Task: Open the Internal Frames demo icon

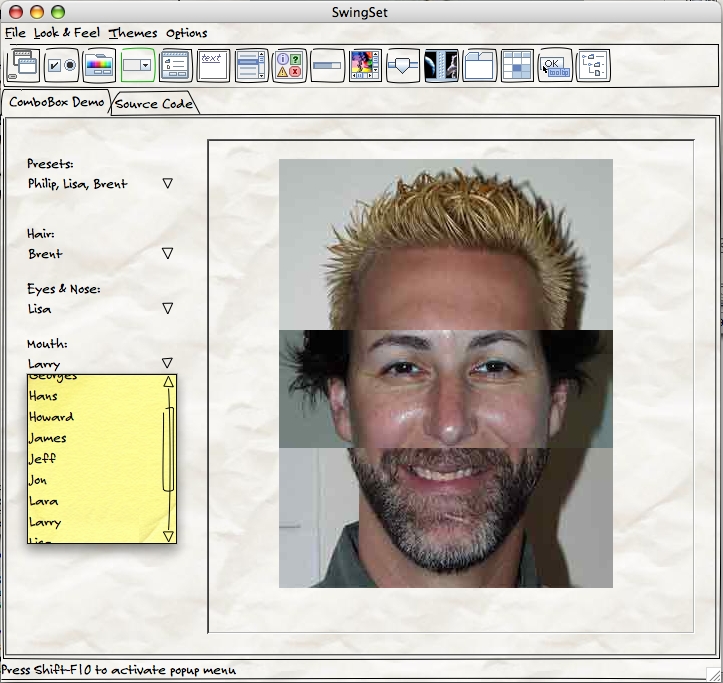Action: [x=23, y=66]
